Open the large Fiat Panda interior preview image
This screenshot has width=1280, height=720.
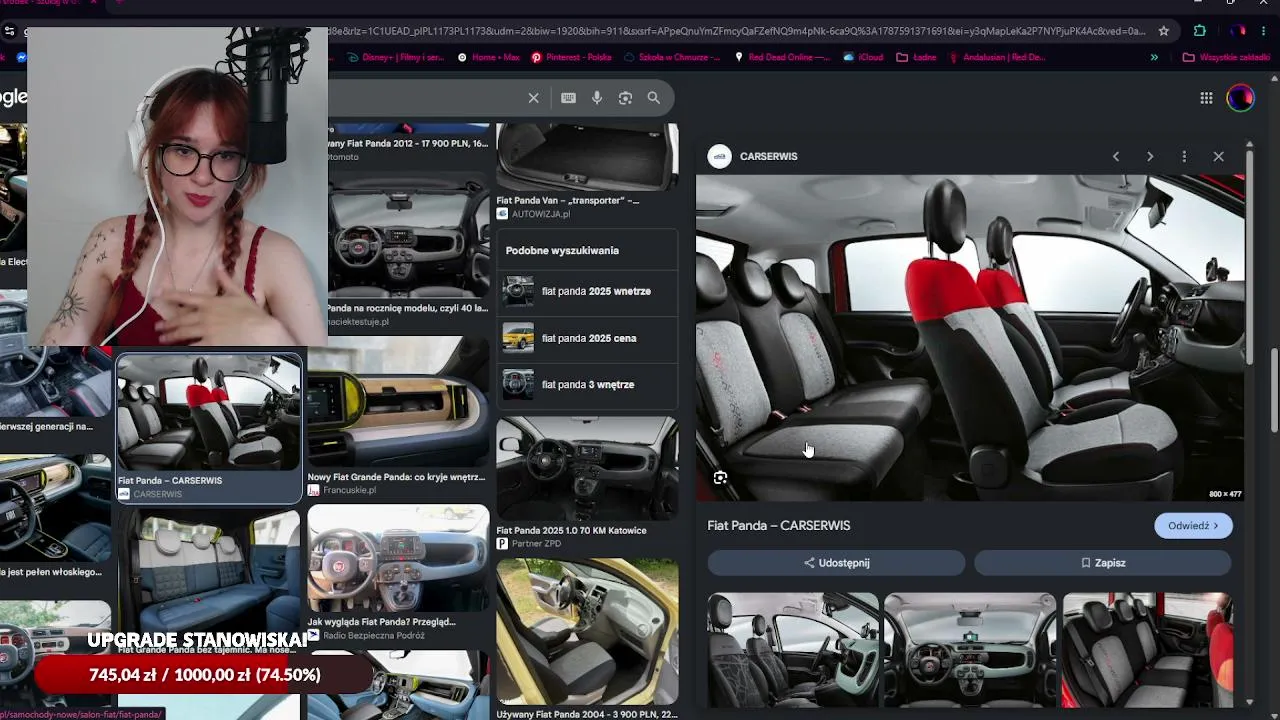(970, 338)
